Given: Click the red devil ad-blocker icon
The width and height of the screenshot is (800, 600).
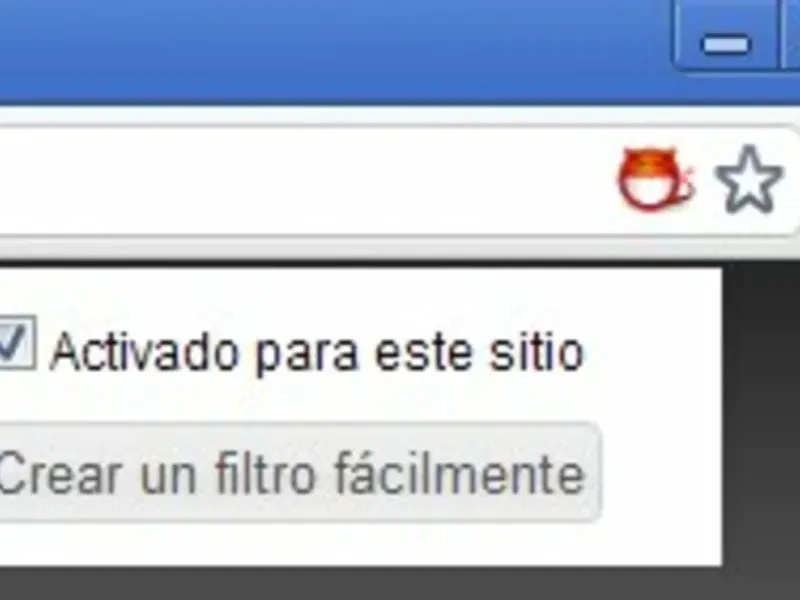Looking at the screenshot, I should (x=656, y=178).
